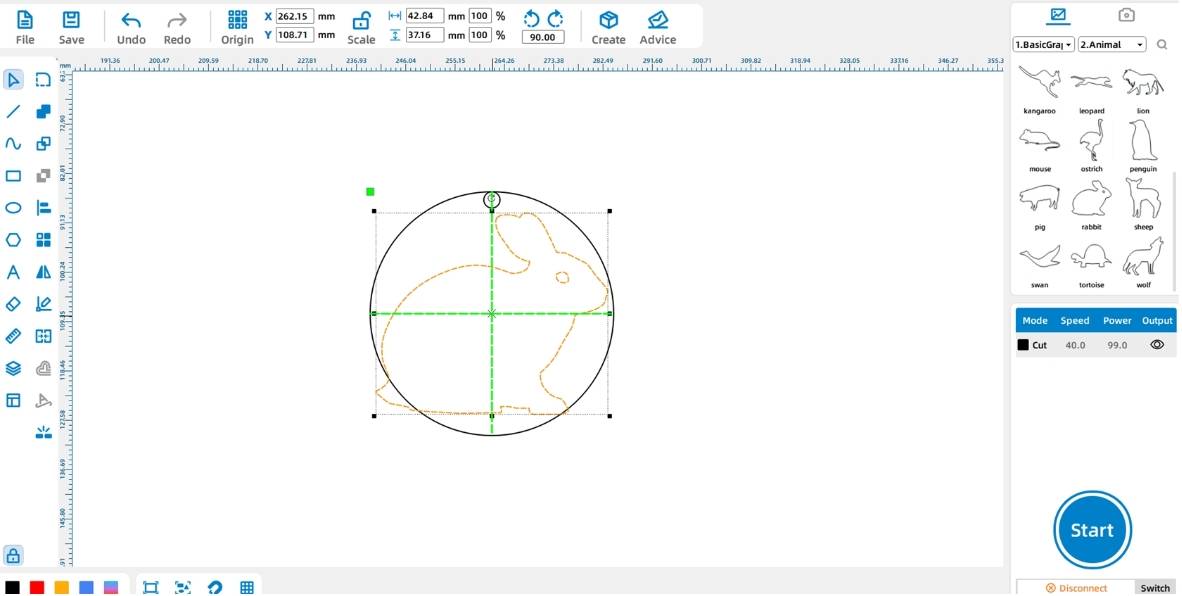Click the X position input field
This screenshot has height=596, width=1182.
(x=295, y=16)
